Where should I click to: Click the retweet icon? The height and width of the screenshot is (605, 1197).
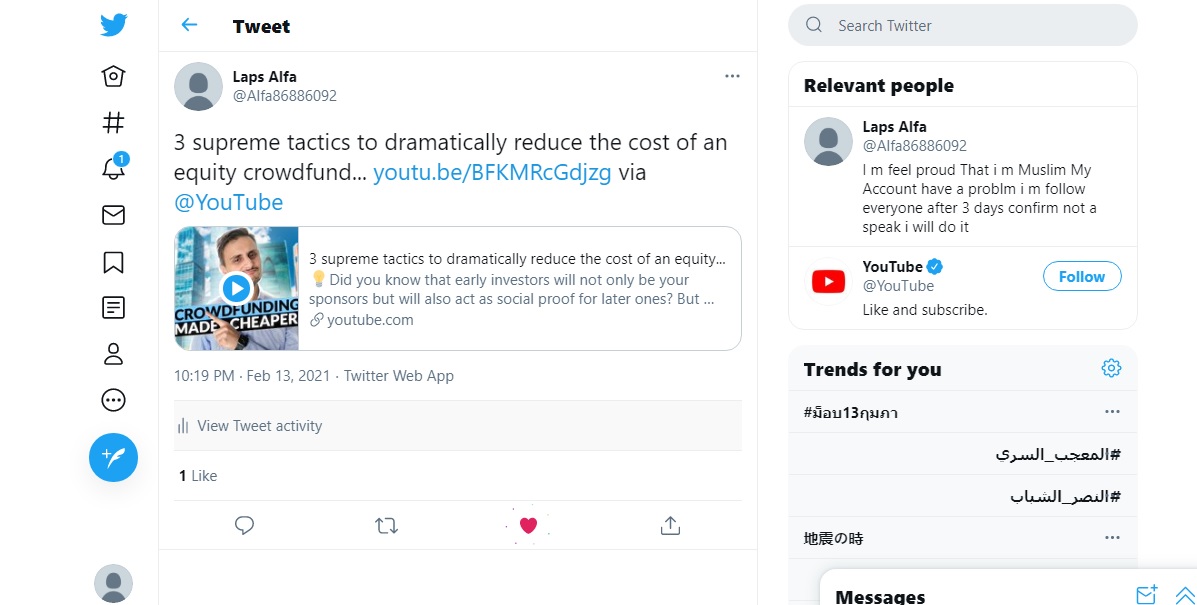click(386, 525)
